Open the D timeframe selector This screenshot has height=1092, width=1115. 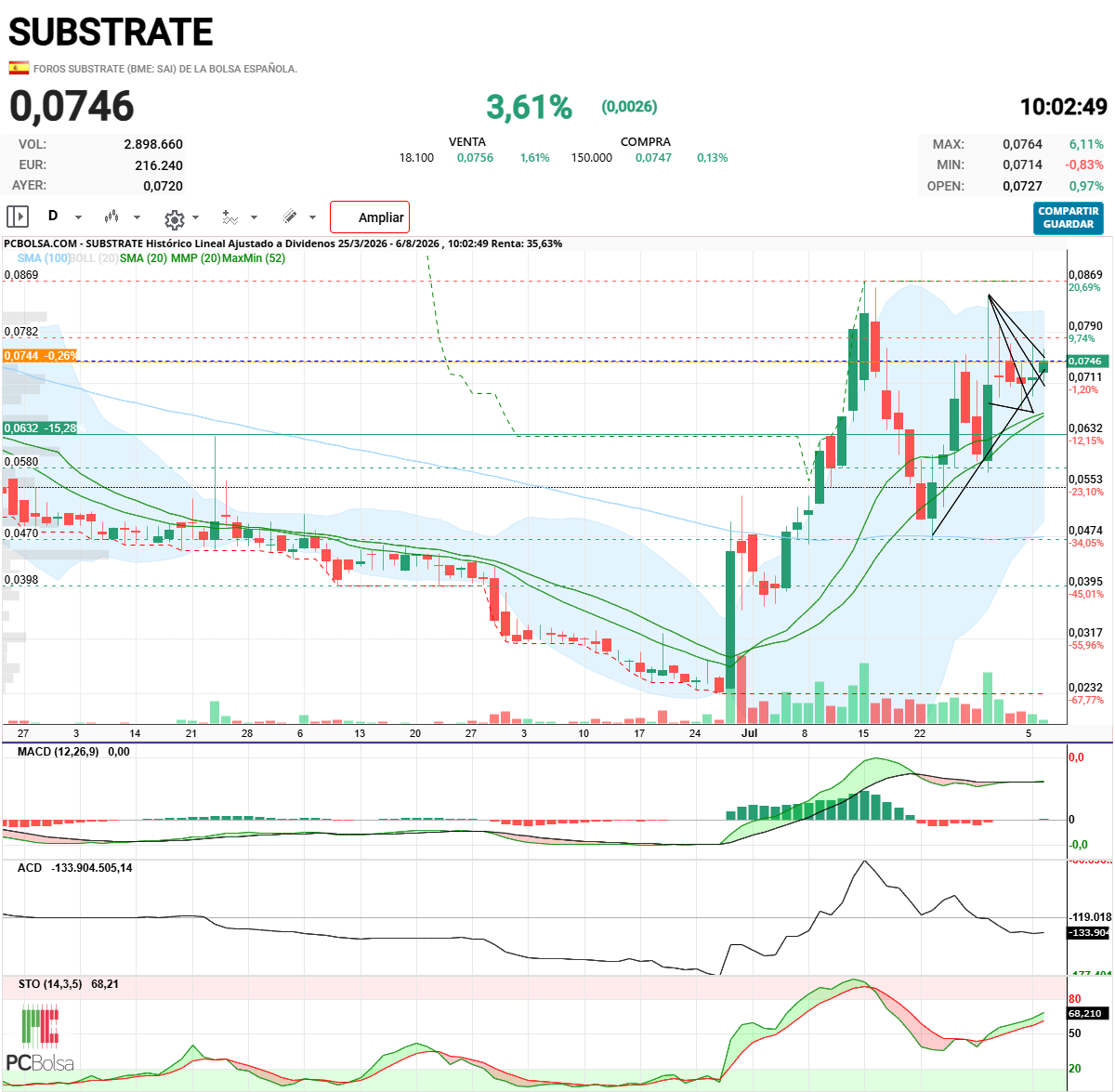pyautogui.click(x=53, y=216)
